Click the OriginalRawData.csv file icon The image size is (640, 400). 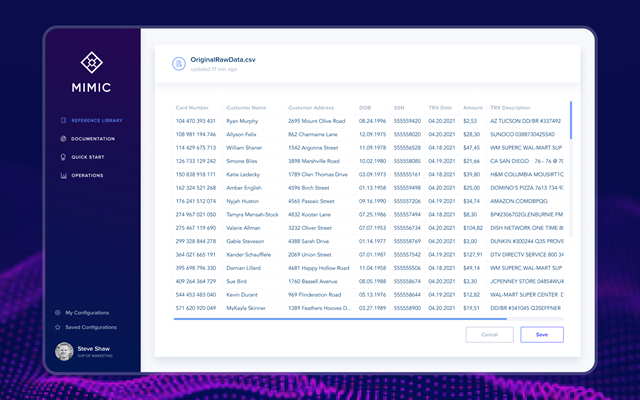click(x=179, y=63)
